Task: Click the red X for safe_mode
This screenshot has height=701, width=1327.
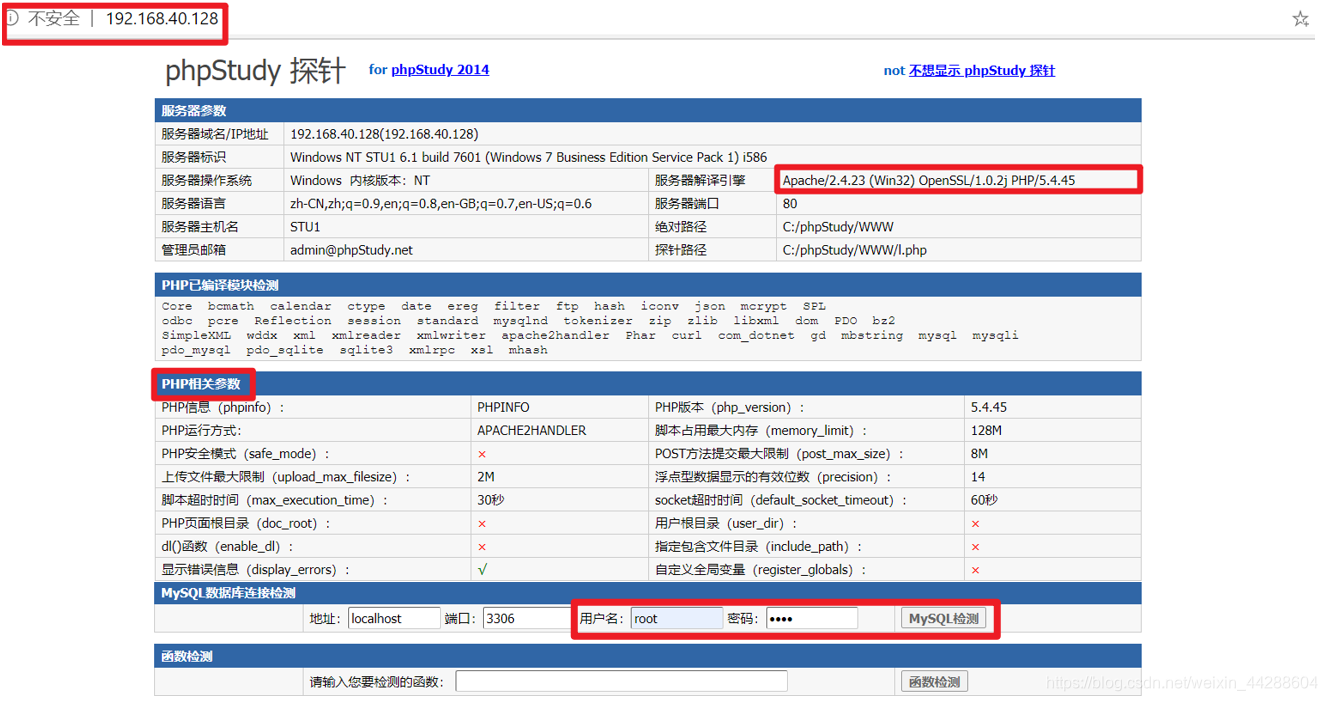Action: pyautogui.click(x=482, y=454)
